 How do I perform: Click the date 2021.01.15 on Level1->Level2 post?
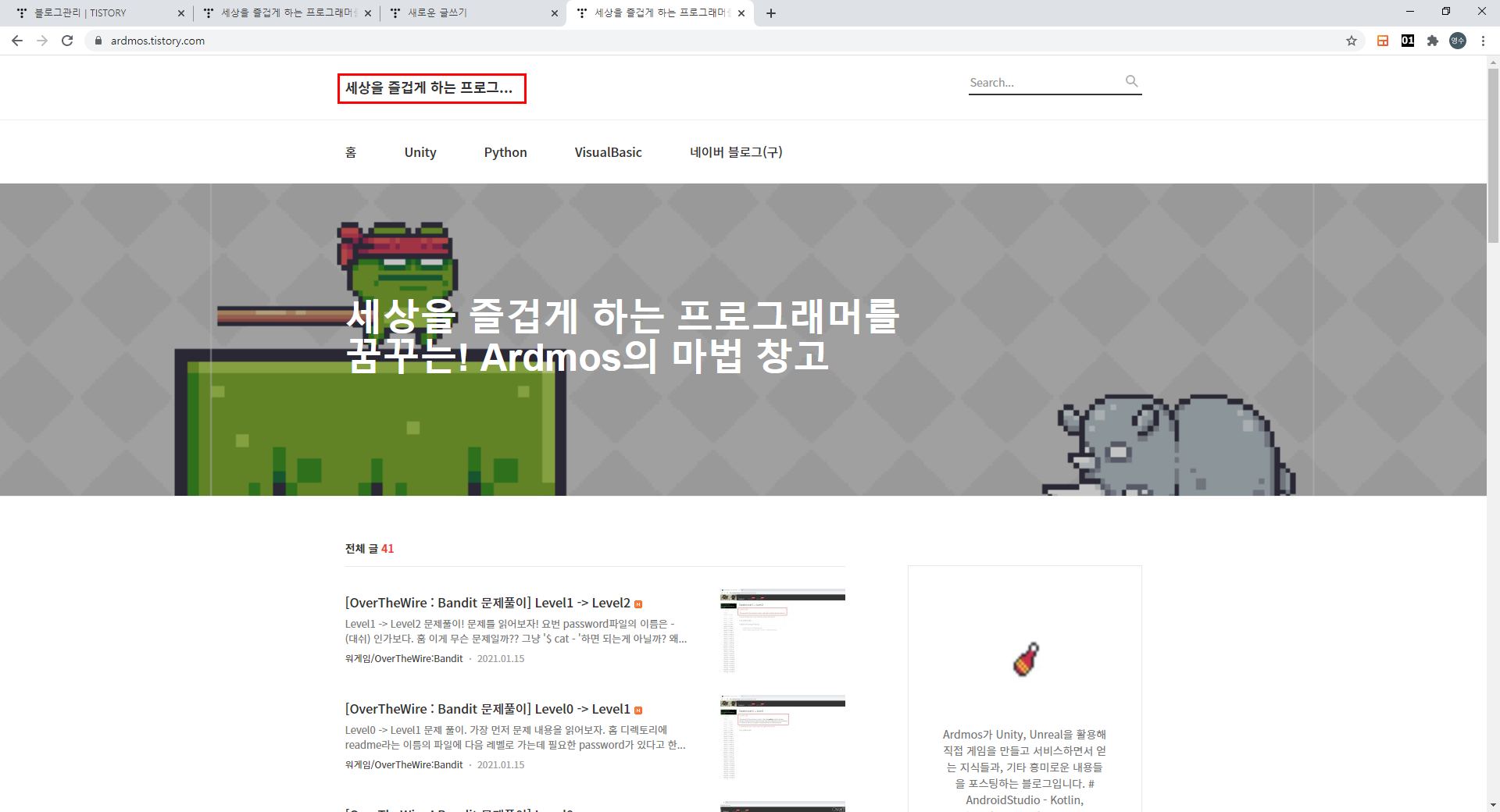pos(501,659)
